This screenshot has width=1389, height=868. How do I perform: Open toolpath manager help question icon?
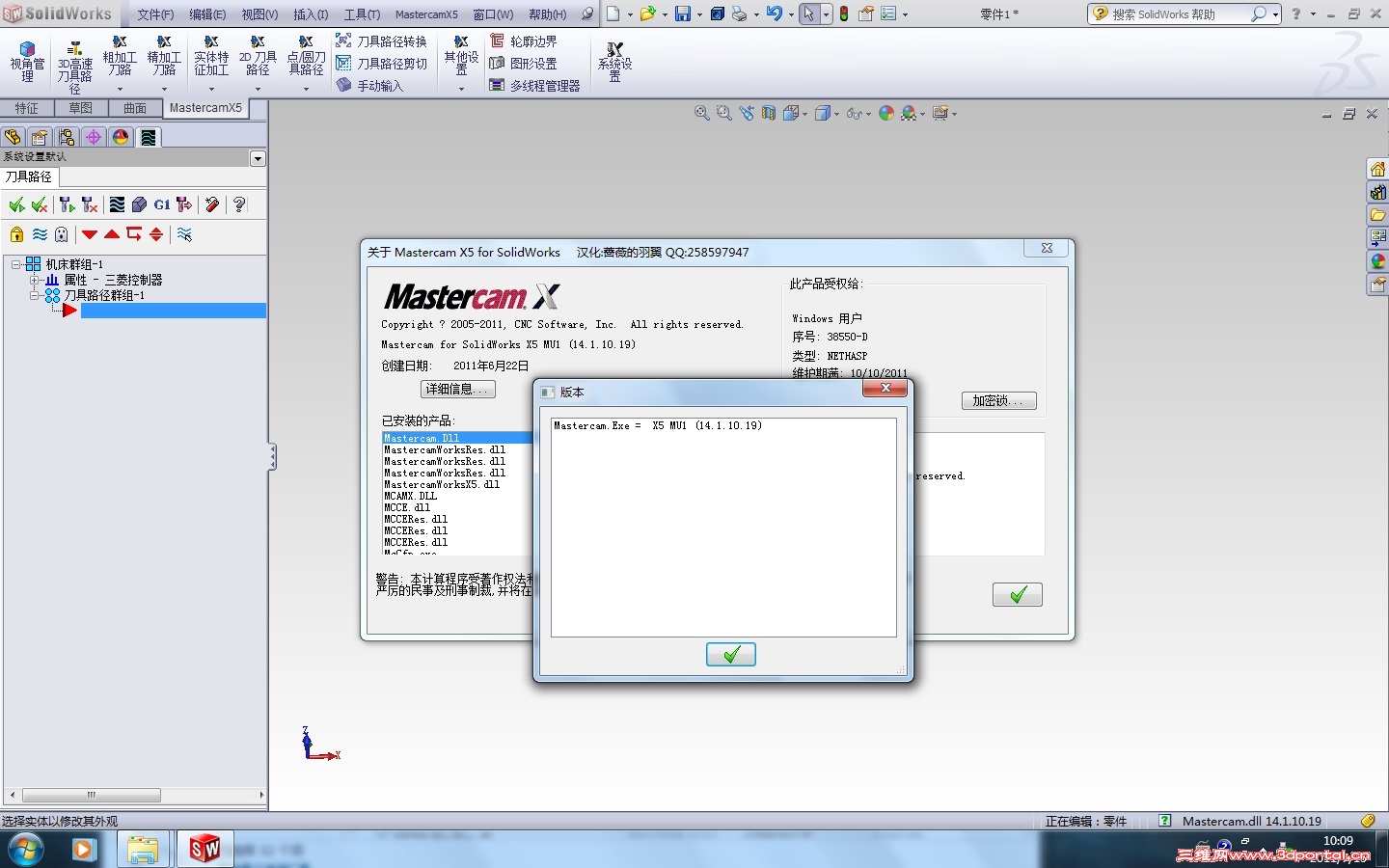239,204
